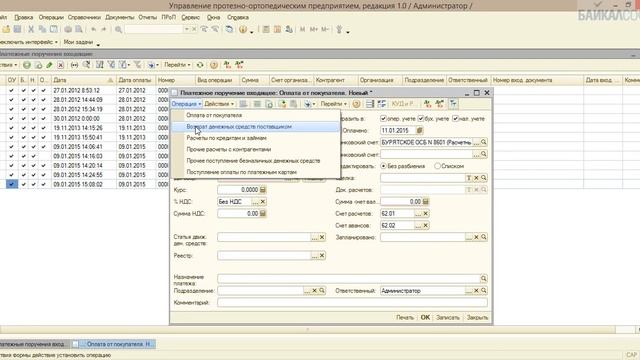Click the Print icon in the main toolbar
This screenshot has width=640, height=360.
pyautogui.click(x=68, y=29)
